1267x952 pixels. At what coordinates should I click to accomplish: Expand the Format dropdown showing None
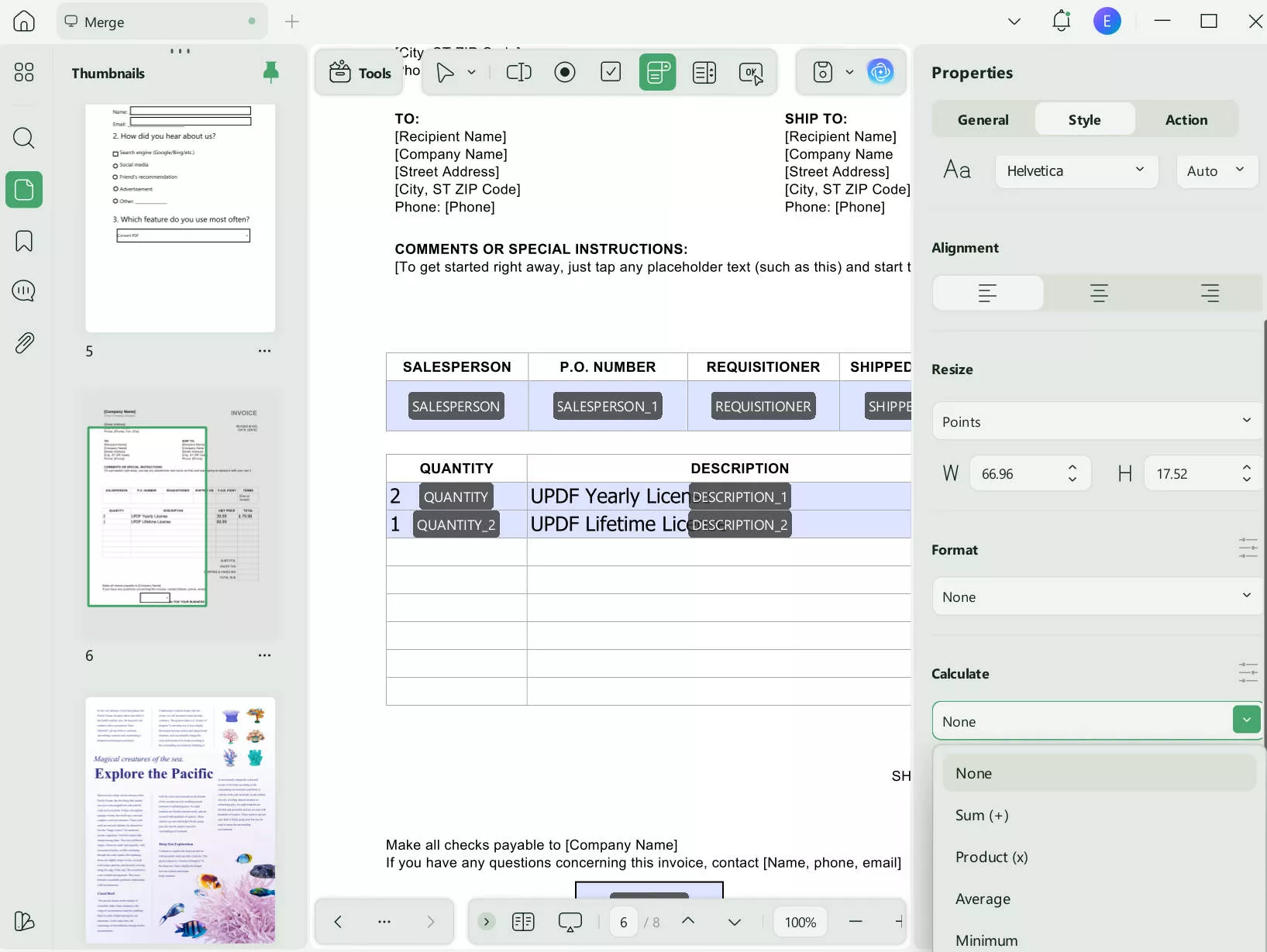pyautogui.click(x=1097, y=596)
